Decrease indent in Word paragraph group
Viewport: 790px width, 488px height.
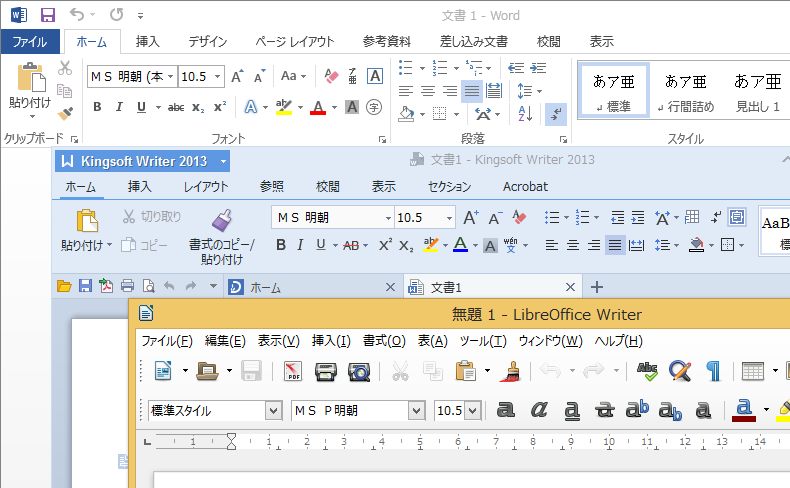[x=516, y=68]
